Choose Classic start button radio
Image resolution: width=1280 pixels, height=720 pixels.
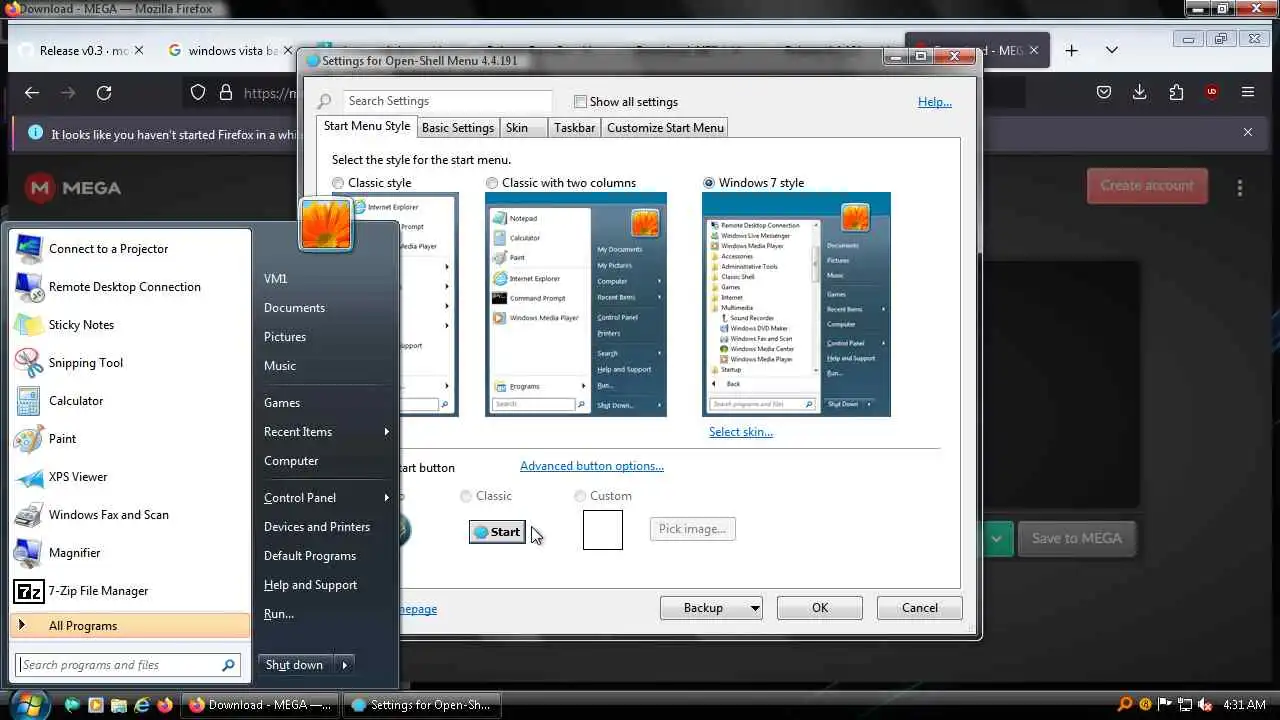coord(466,496)
